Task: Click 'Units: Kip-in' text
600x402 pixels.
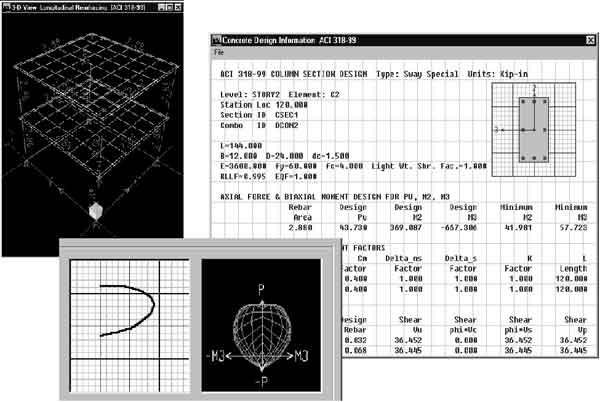Action: tap(497, 74)
